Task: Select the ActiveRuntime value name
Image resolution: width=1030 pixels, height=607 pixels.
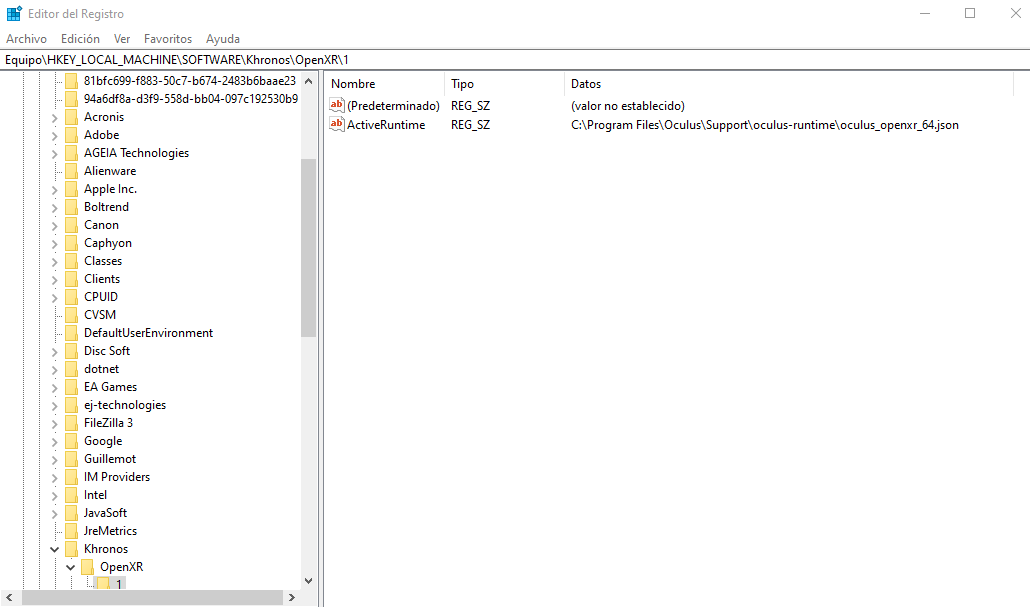Action: point(386,125)
